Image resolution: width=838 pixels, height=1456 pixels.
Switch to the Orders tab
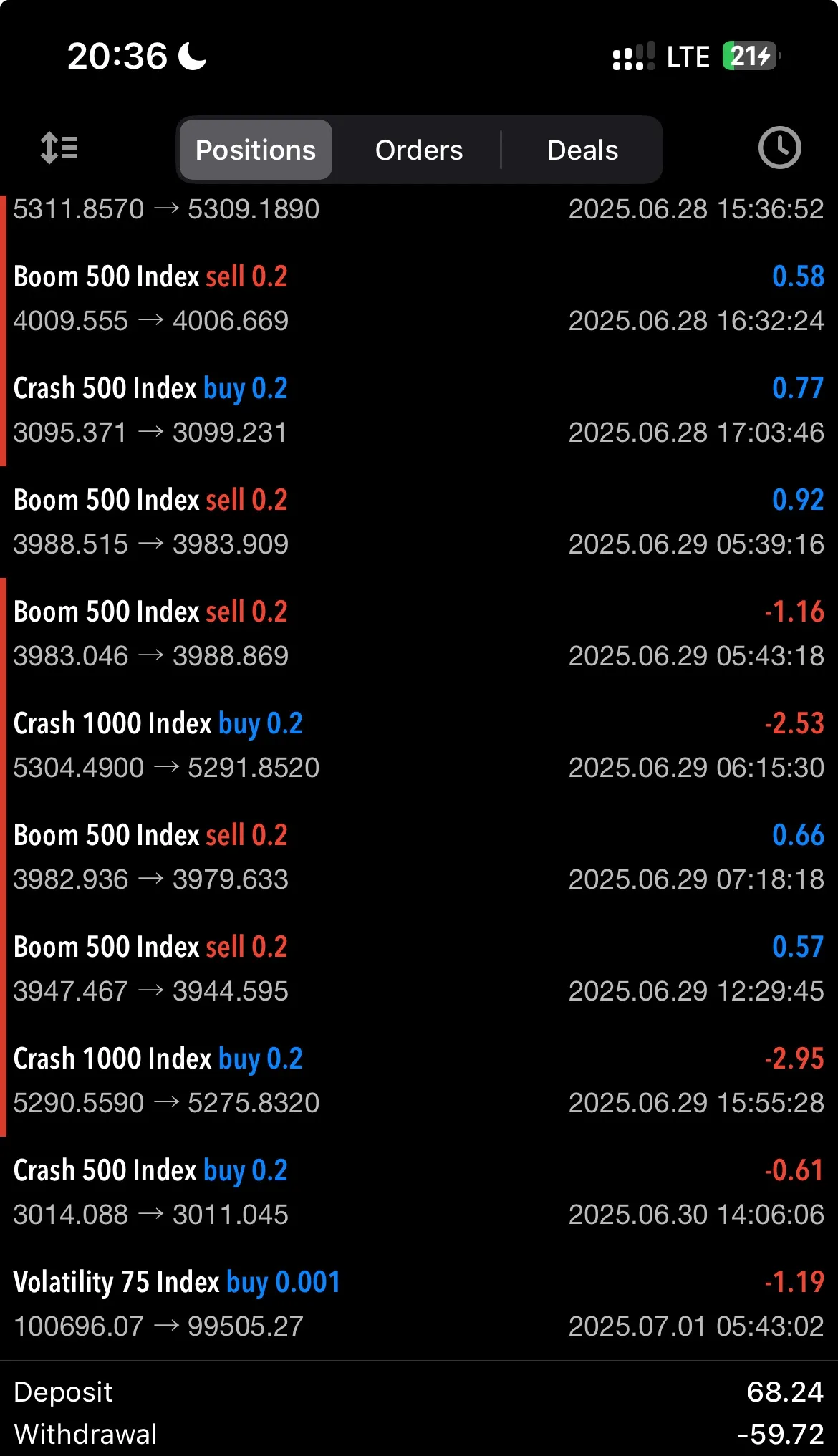coord(419,150)
